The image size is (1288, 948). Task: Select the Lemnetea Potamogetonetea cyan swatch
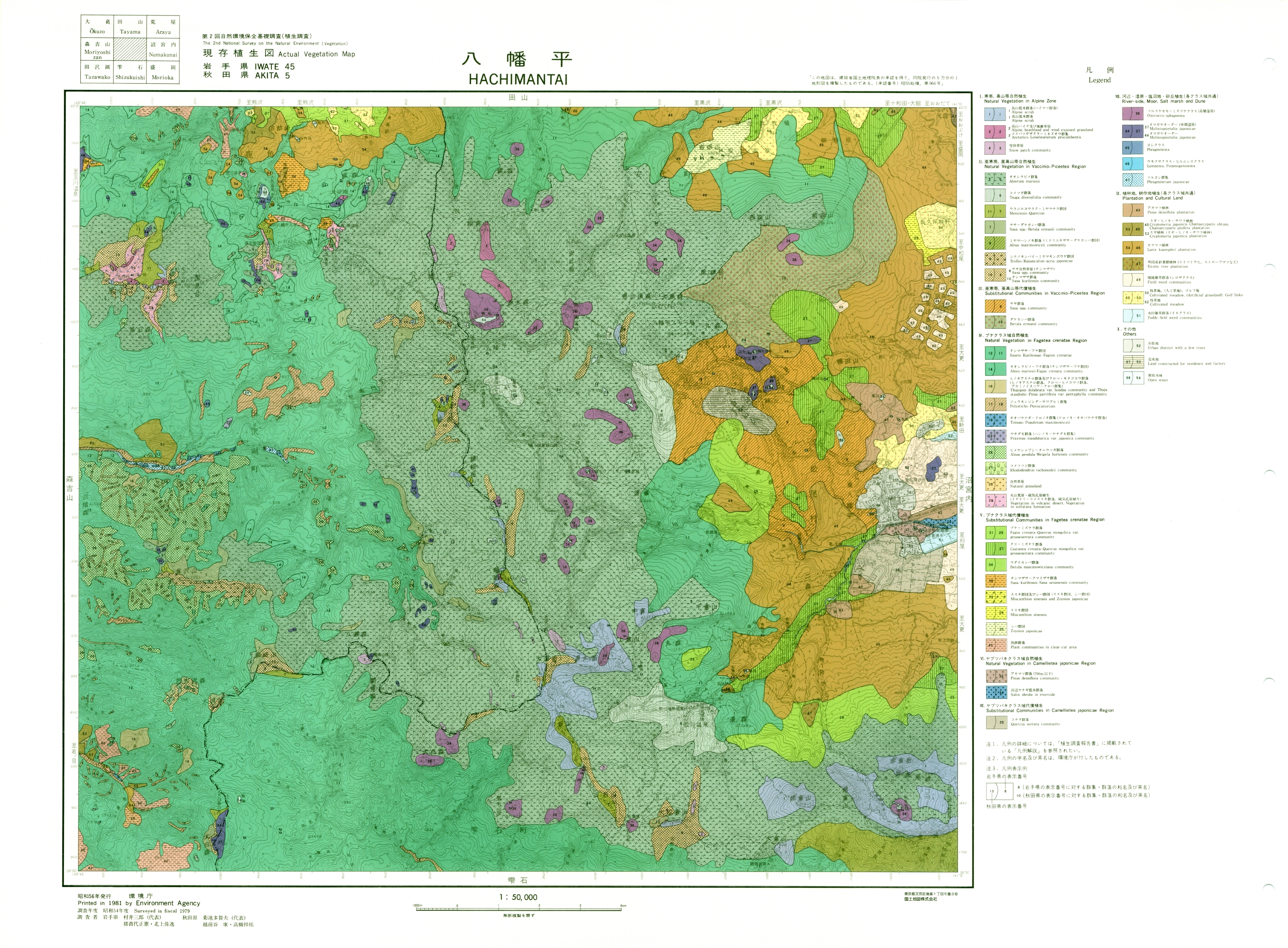(1132, 164)
